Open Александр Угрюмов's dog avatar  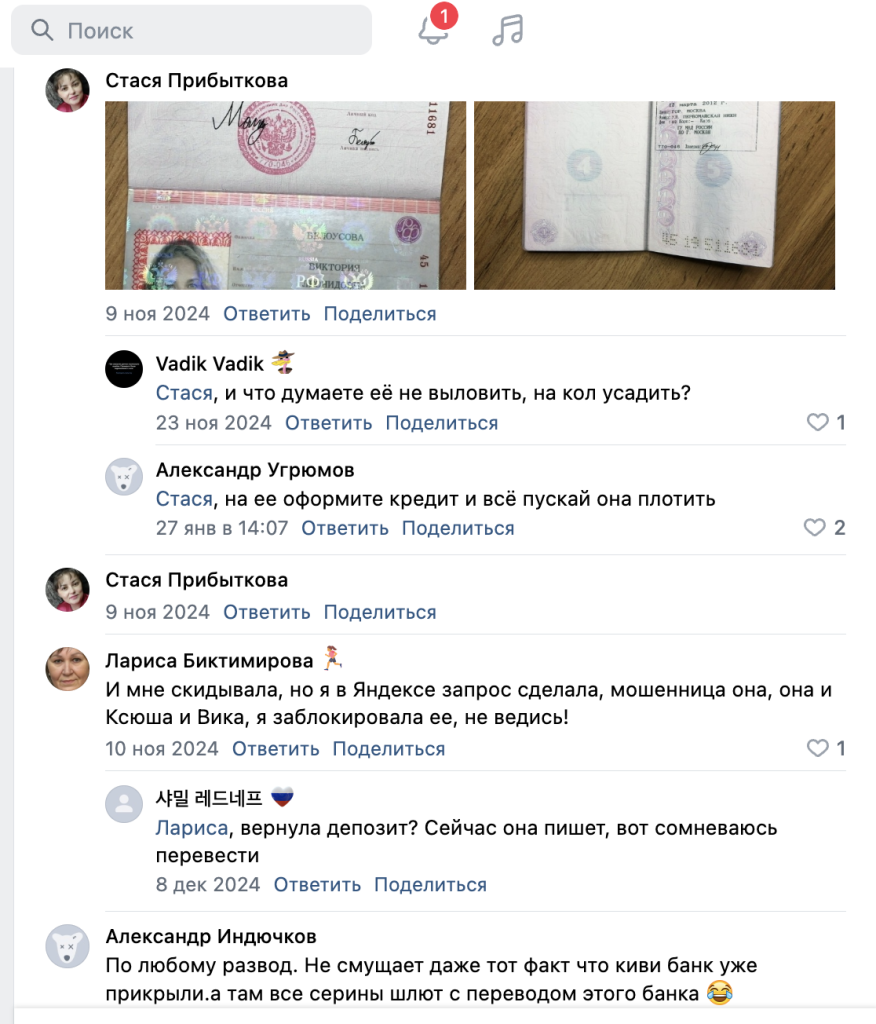point(124,477)
